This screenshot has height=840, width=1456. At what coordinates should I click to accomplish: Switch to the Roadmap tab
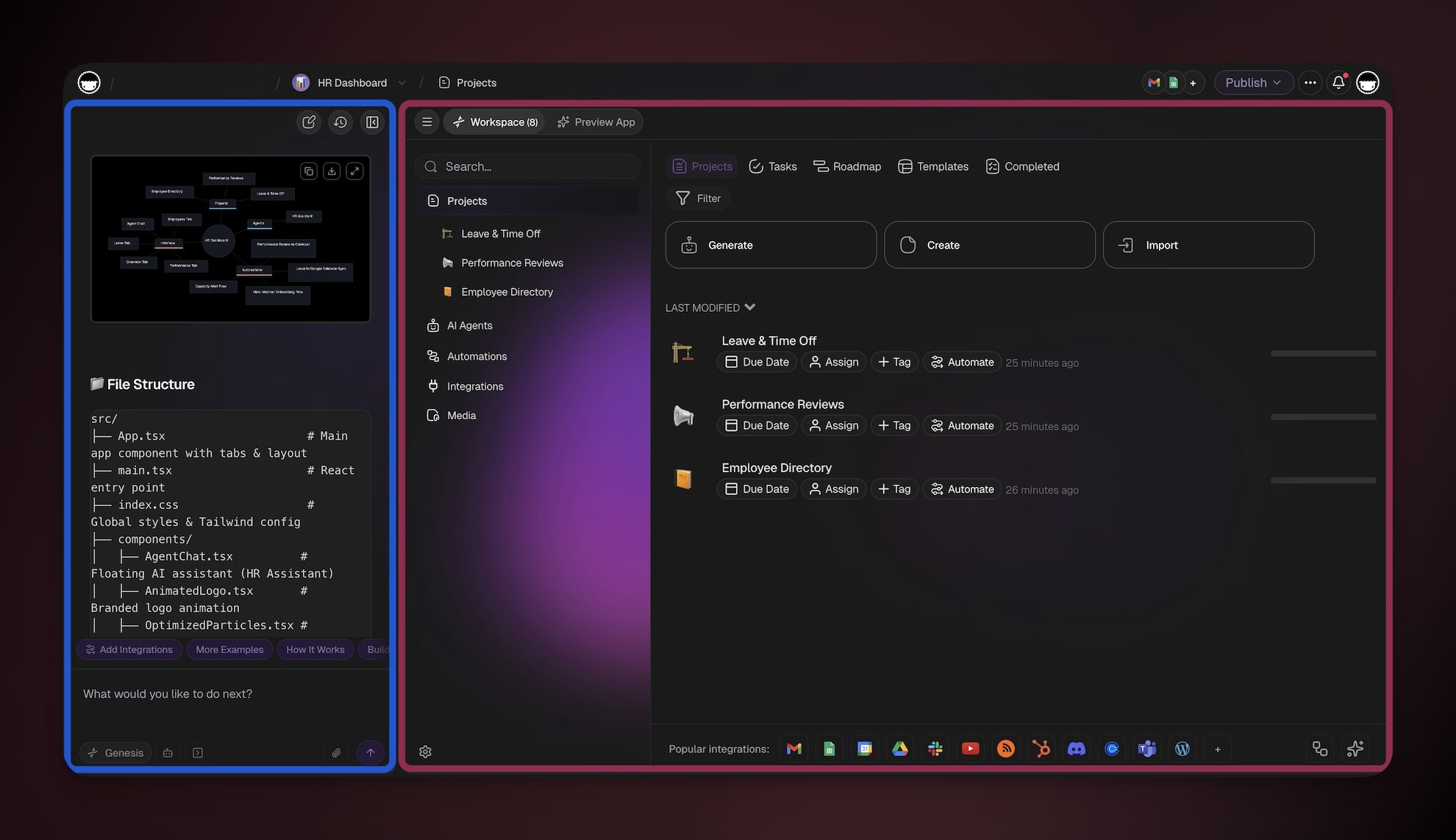(x=847, y=166)
